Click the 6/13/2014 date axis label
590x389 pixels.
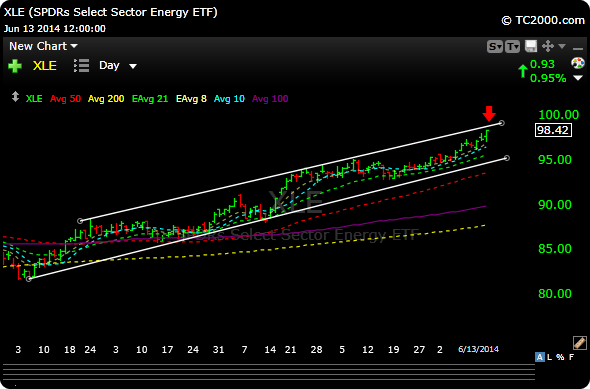tap(478, 349)
